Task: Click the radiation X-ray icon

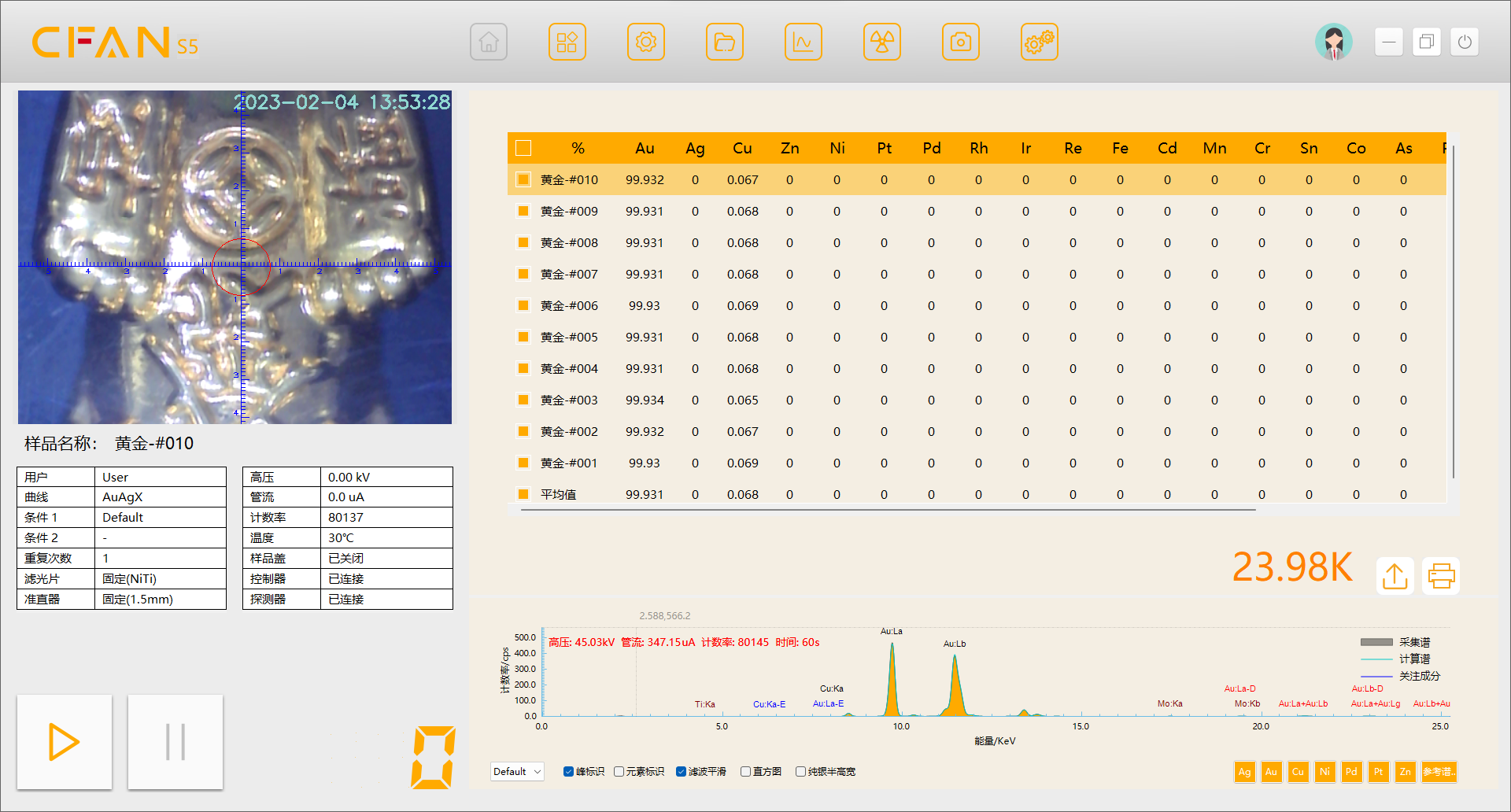Action: (x=882, y=42)
